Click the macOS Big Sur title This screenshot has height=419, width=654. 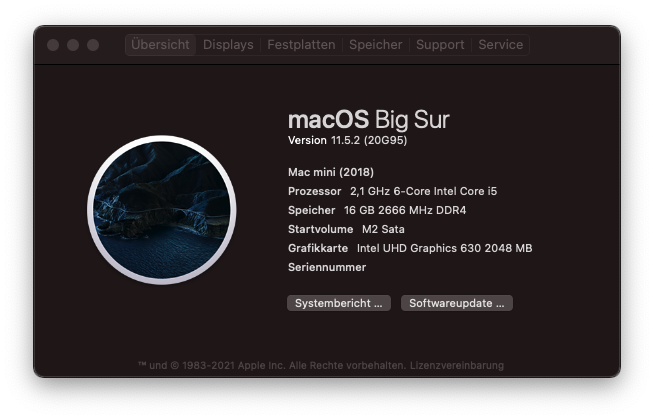point(369,120)
